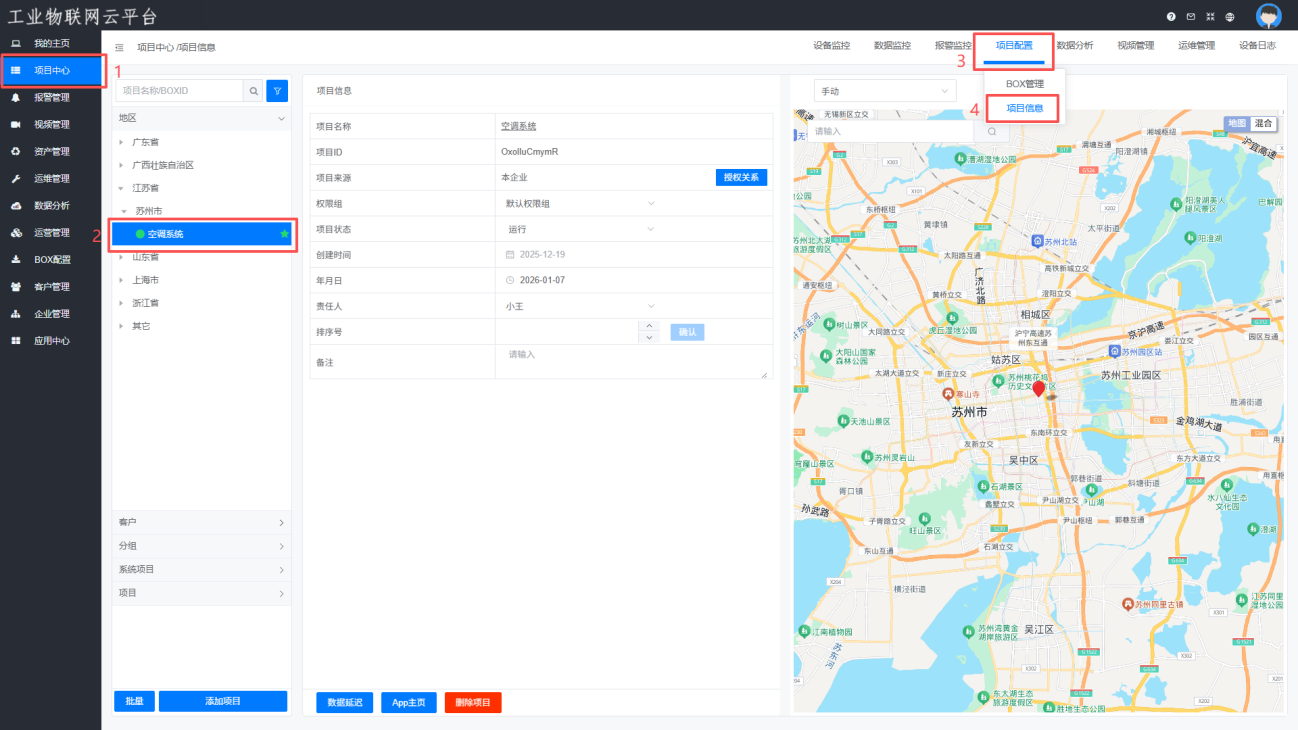Open the mail messages icon
This screenshot has height=730, width=1298.
pos(1190,17)
